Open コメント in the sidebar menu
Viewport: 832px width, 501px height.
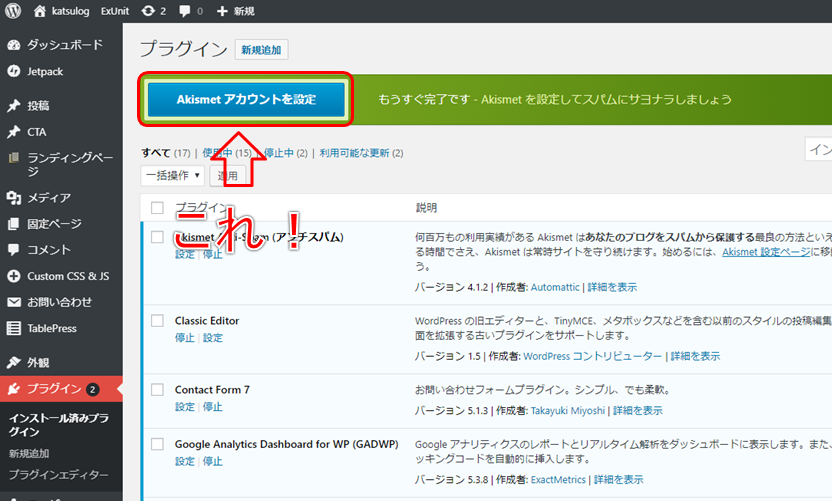coord(49,249)
